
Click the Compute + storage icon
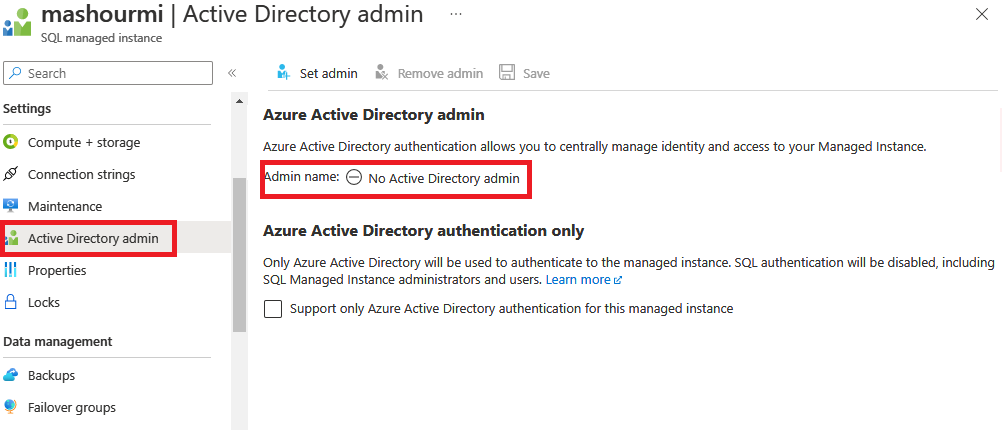coord(11,142)
